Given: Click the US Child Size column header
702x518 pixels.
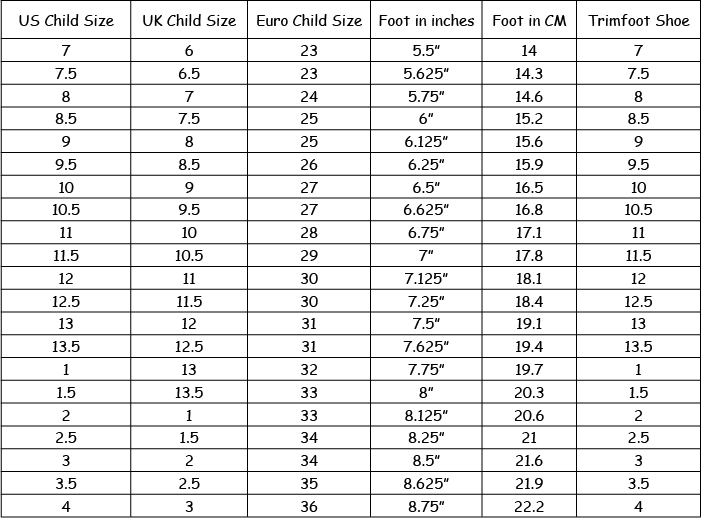Looking at the screenshot, I should pyautogui.click(x=66, y=21).
